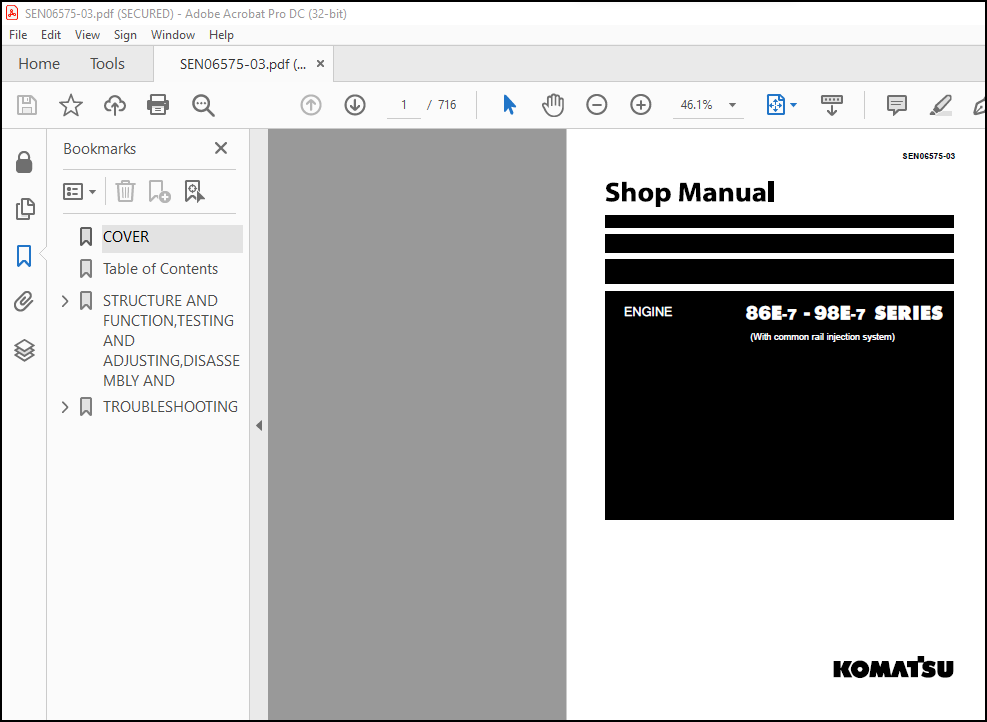Open the Window menu

pyautogui.click(x=172, y=35)
